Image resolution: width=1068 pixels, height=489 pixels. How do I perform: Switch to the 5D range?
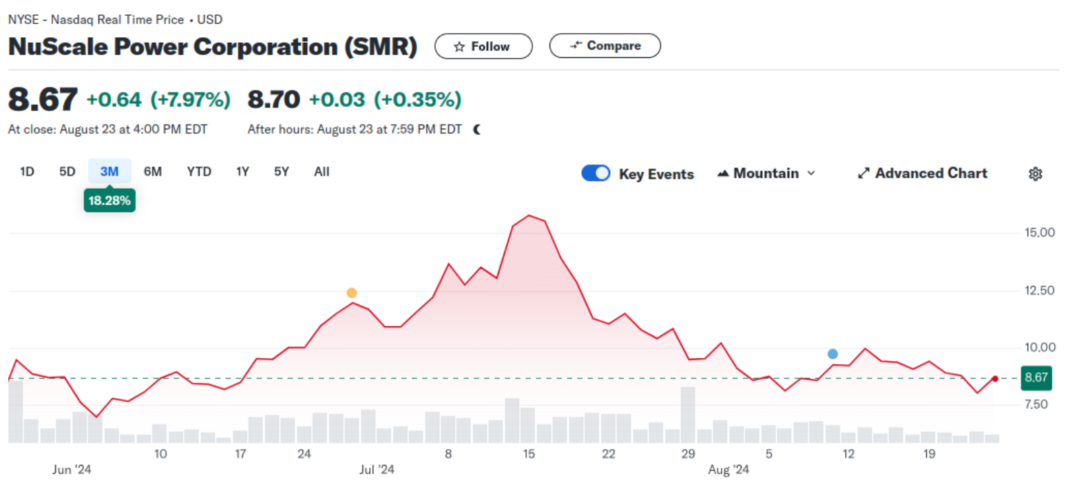[x=67, y=172]
